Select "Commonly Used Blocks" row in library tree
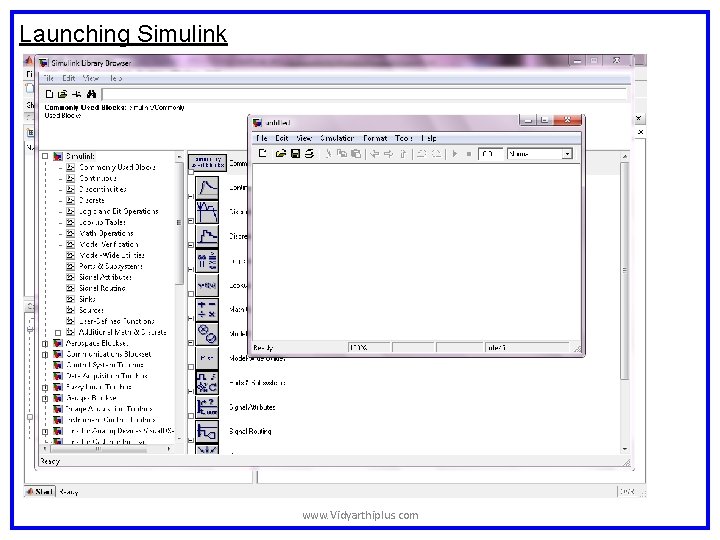Screen dimensions: 720x540 click(117, 167)
